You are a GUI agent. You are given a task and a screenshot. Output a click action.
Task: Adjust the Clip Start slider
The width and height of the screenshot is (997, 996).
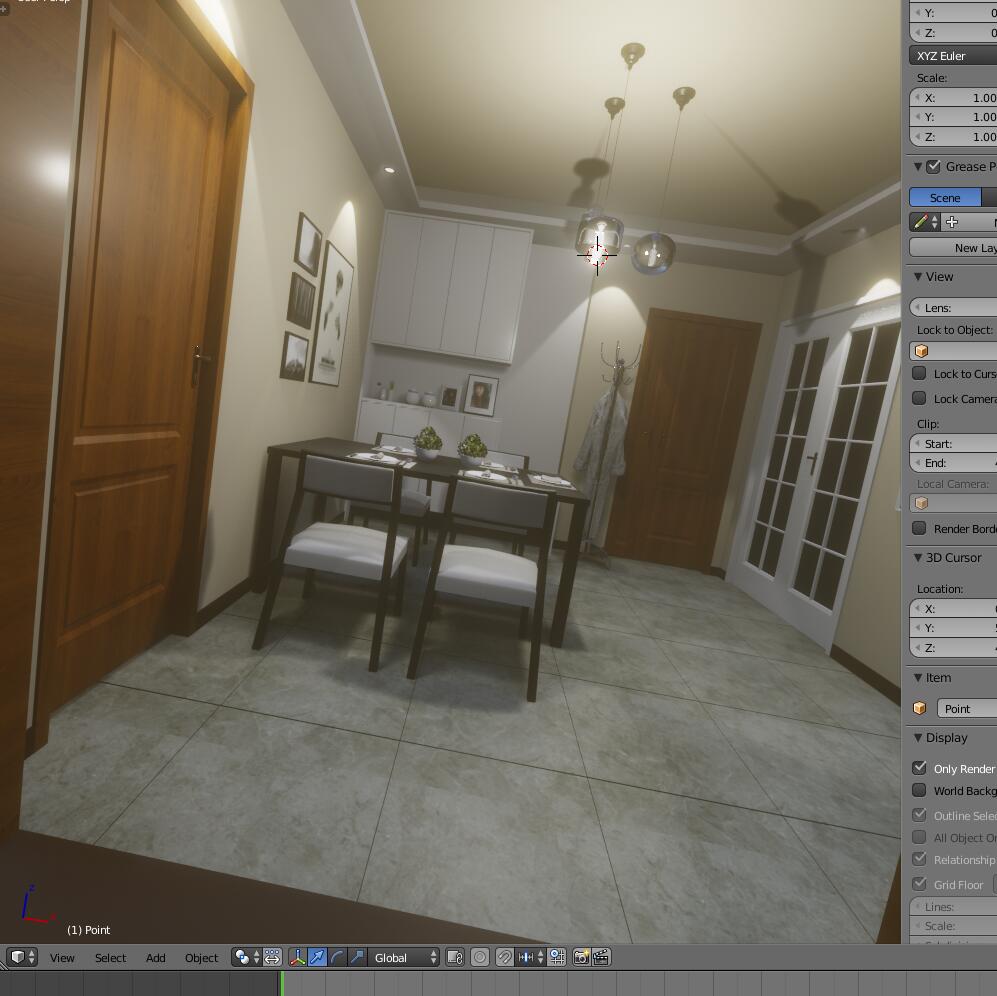[x=953, y=443]
